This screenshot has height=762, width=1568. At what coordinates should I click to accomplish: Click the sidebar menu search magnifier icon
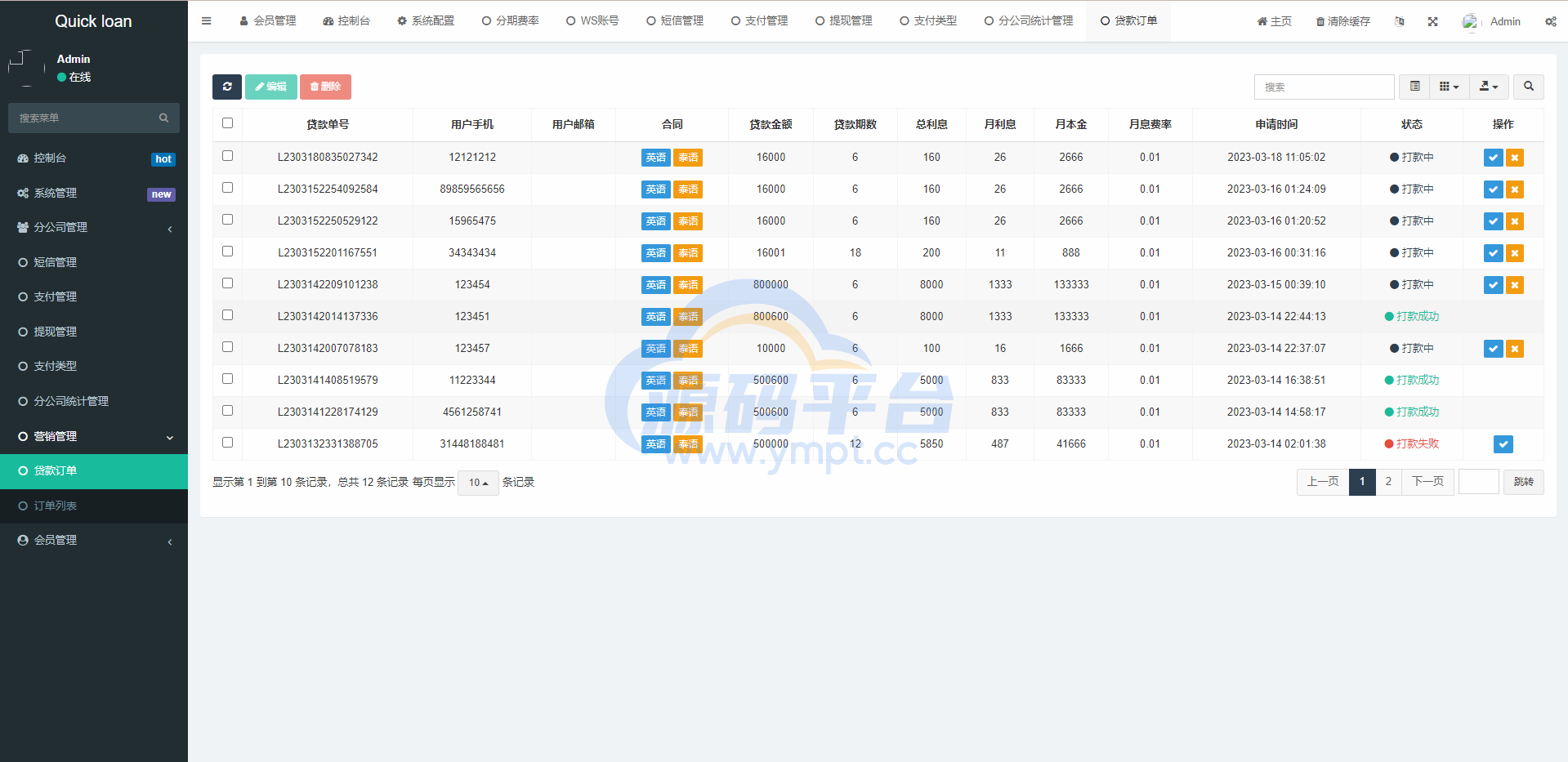[163, 118]
